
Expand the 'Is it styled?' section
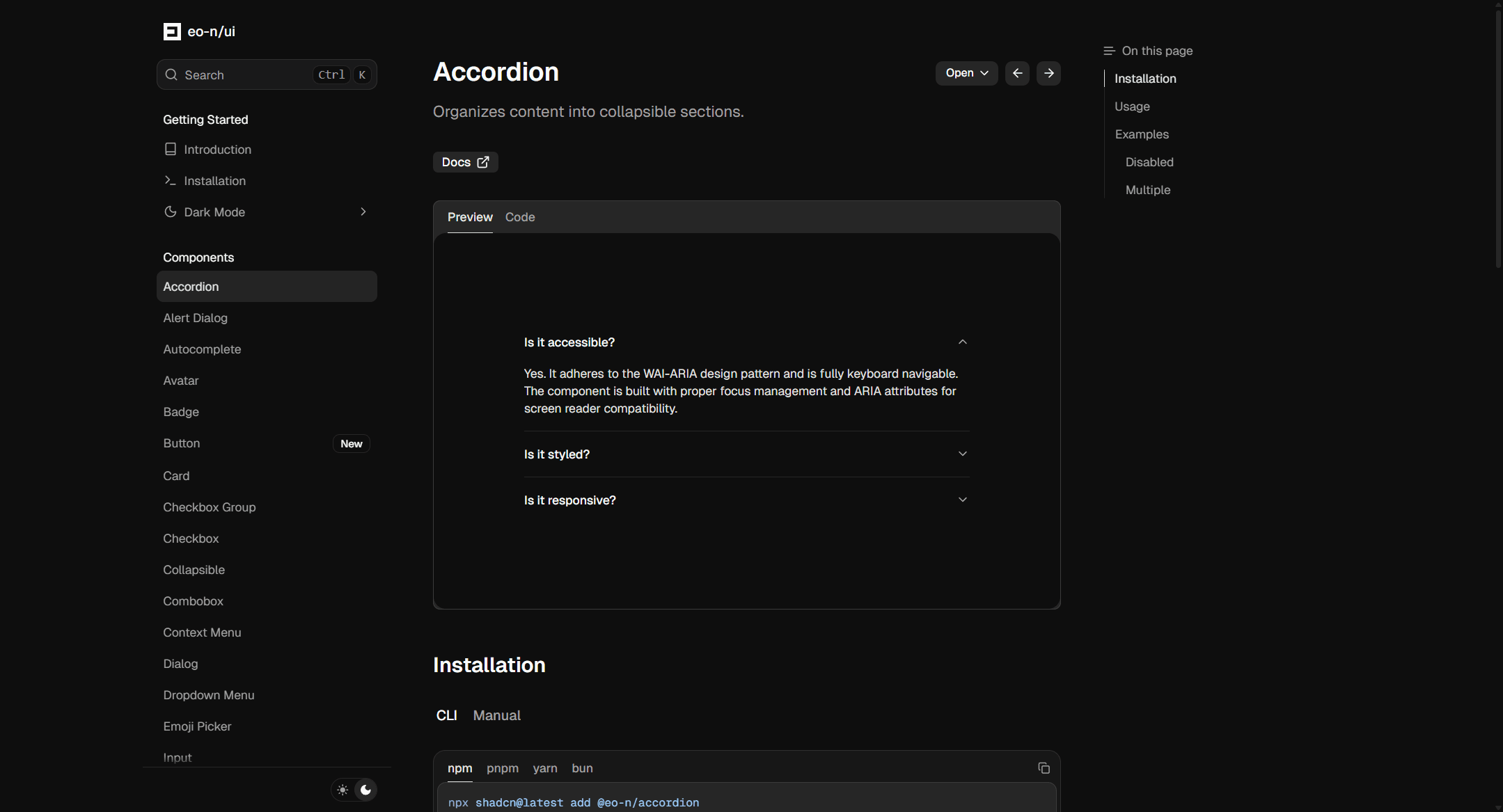click(x=746, y=454)
